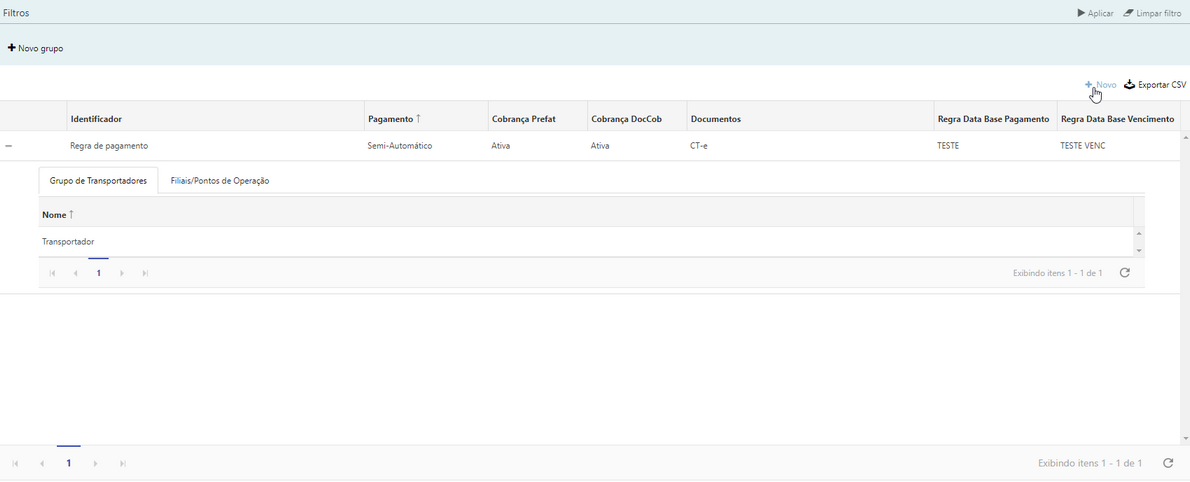1190x482 pixels.
Task: Go to next page in main grid pager
Action: pyautogui.click(x=95, y=464)
